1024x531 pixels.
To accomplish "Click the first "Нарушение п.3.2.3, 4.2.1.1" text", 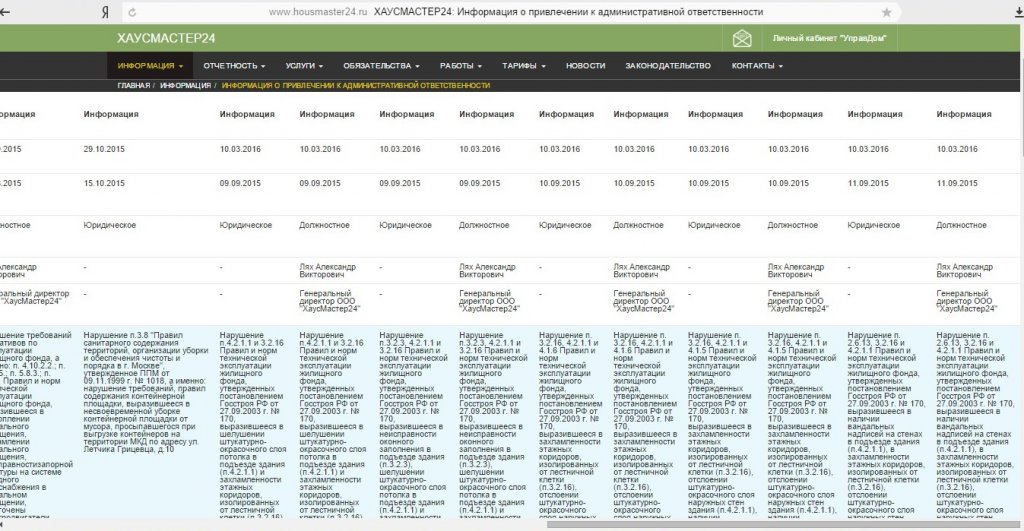I will coord(412,425).
